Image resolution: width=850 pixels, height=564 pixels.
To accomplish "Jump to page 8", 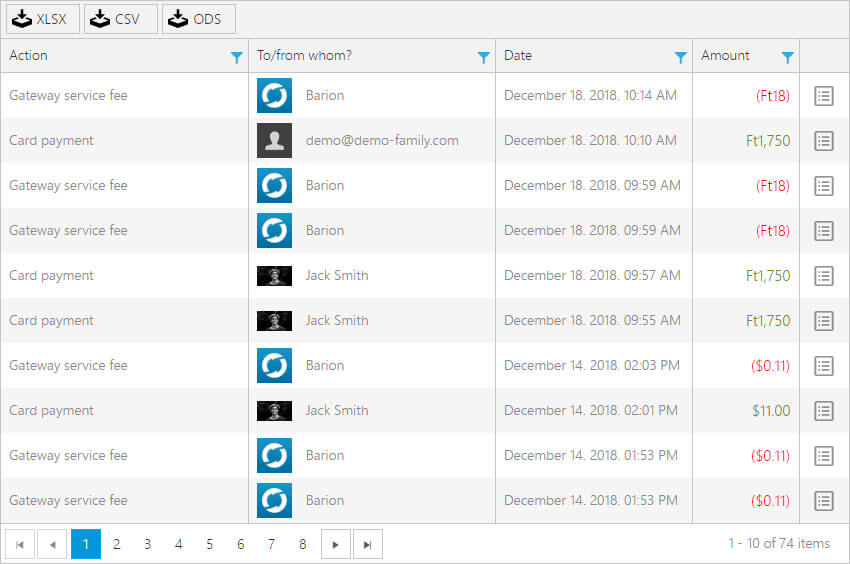I will 302,544.
